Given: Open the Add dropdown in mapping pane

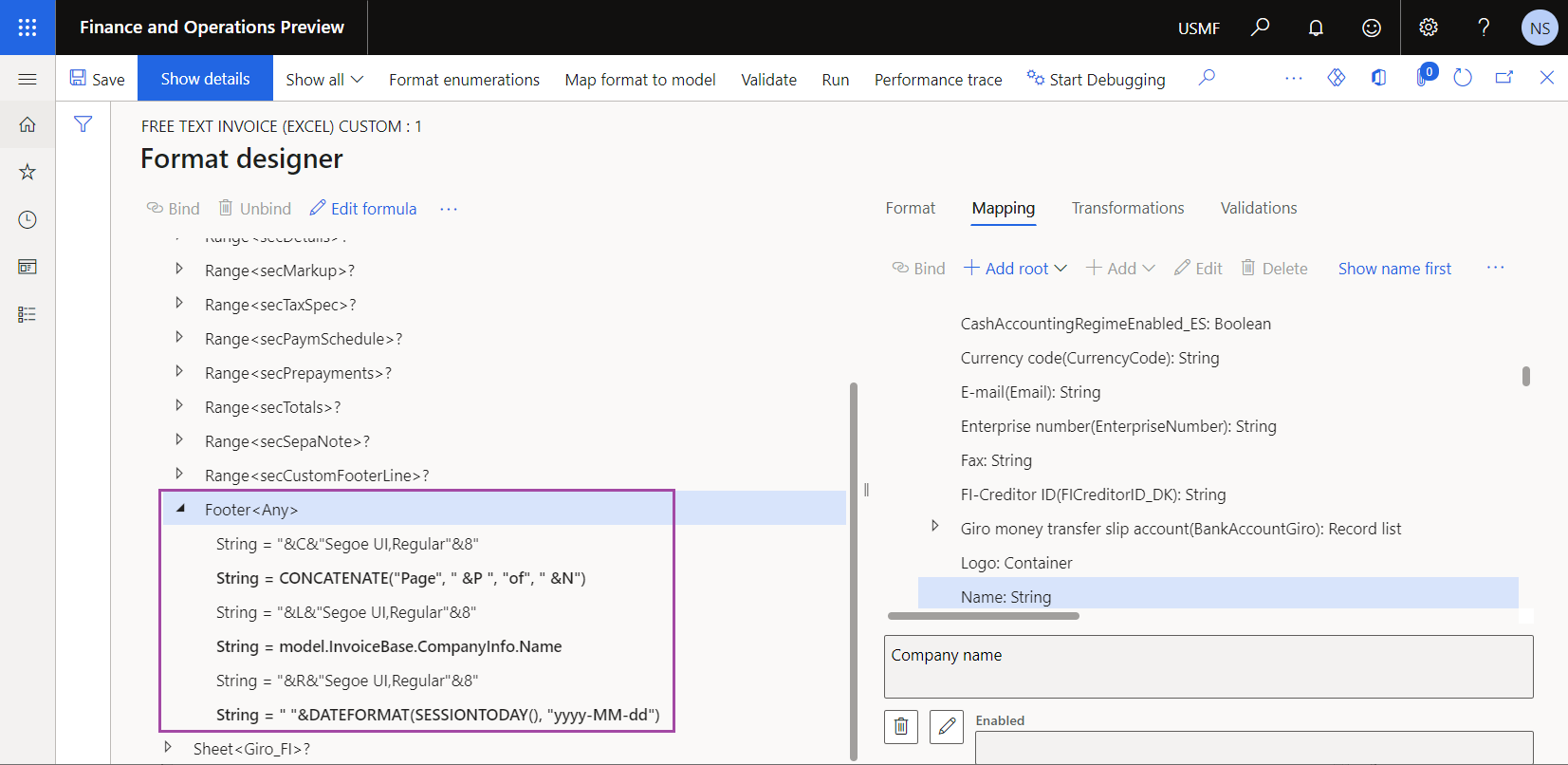Looking at the screenshot, I should point(1120,269).
